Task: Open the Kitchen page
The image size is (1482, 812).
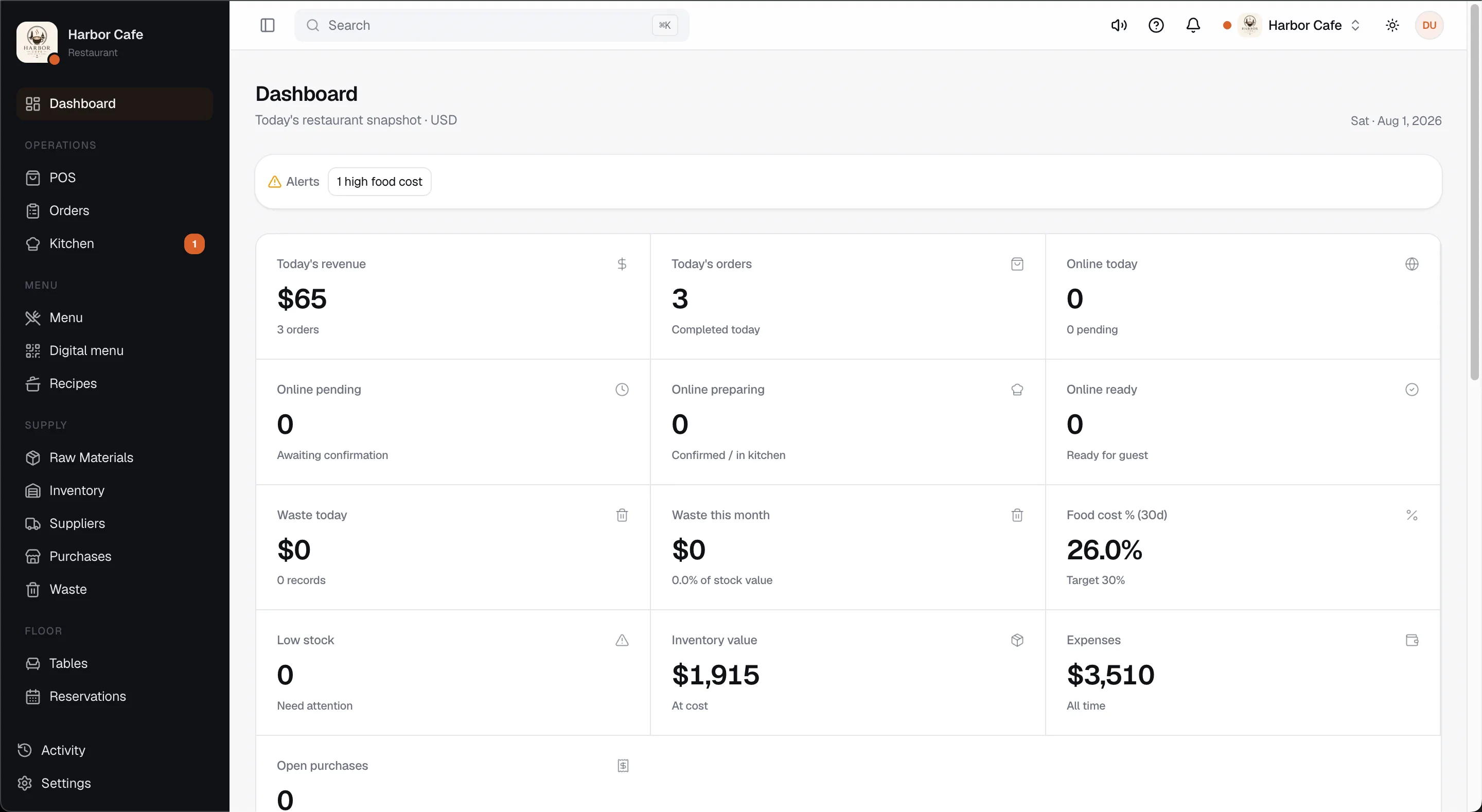Action: pos(115,243)
